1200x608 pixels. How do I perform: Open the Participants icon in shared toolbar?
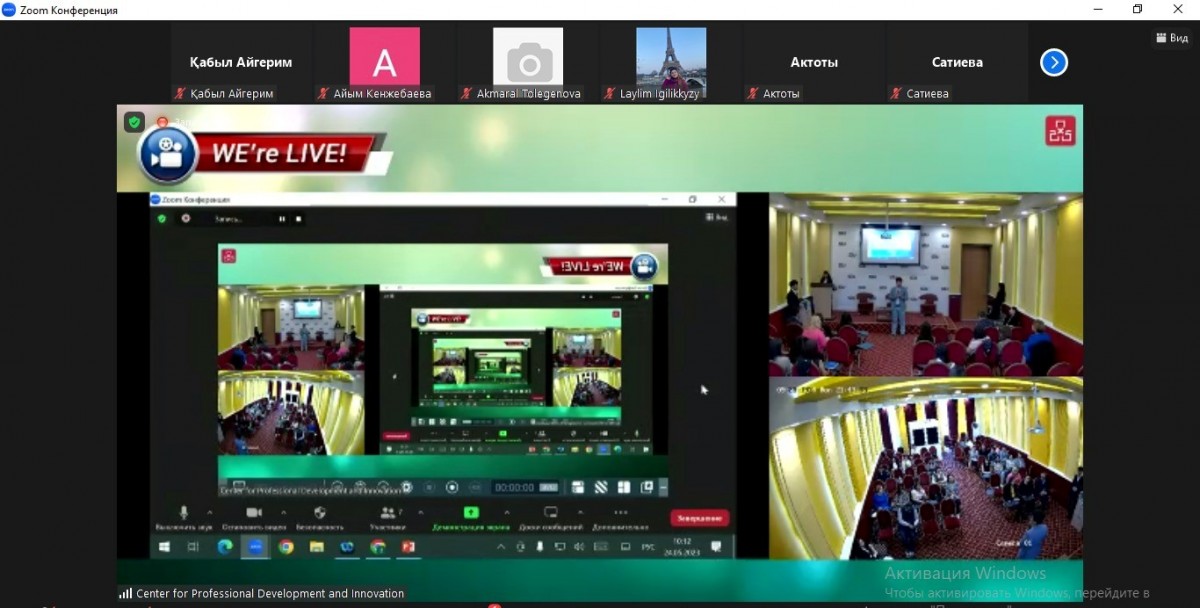tap(388, 512)
